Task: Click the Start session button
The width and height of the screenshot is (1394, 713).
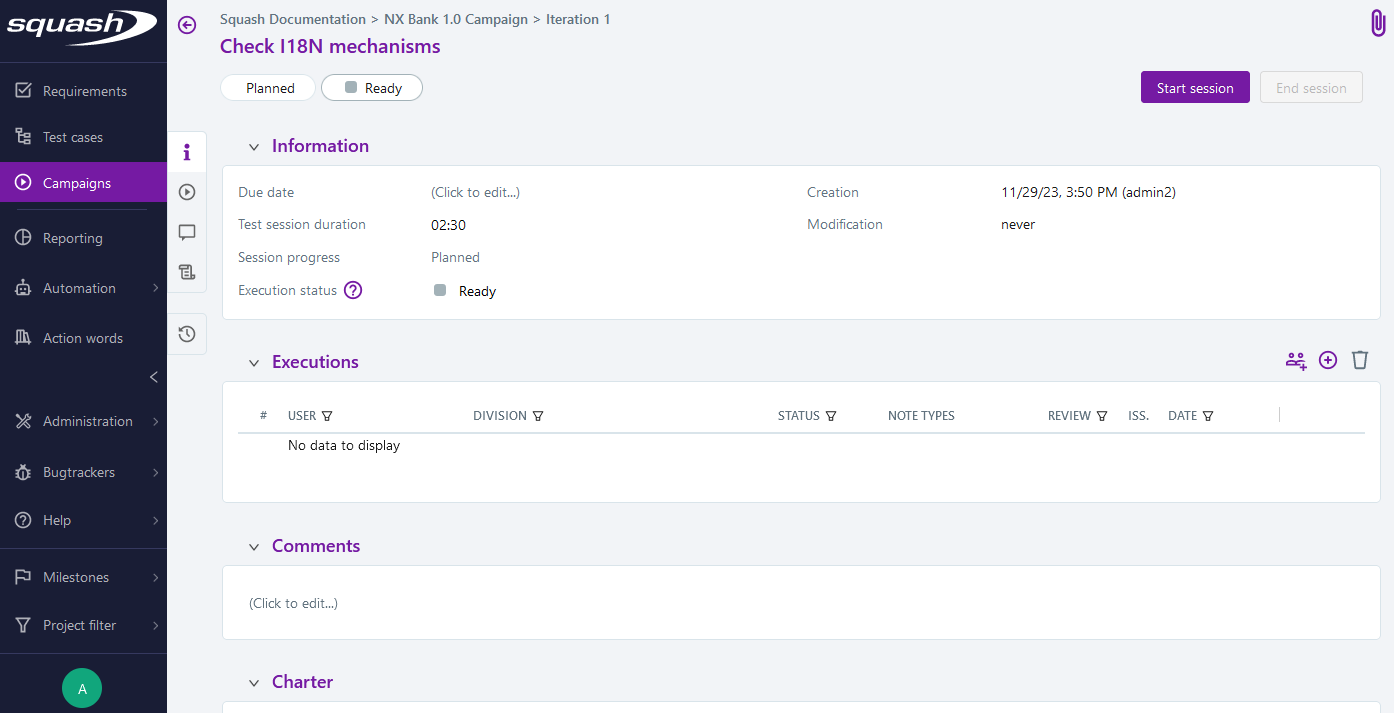Action: click(x=1195, y=88)
